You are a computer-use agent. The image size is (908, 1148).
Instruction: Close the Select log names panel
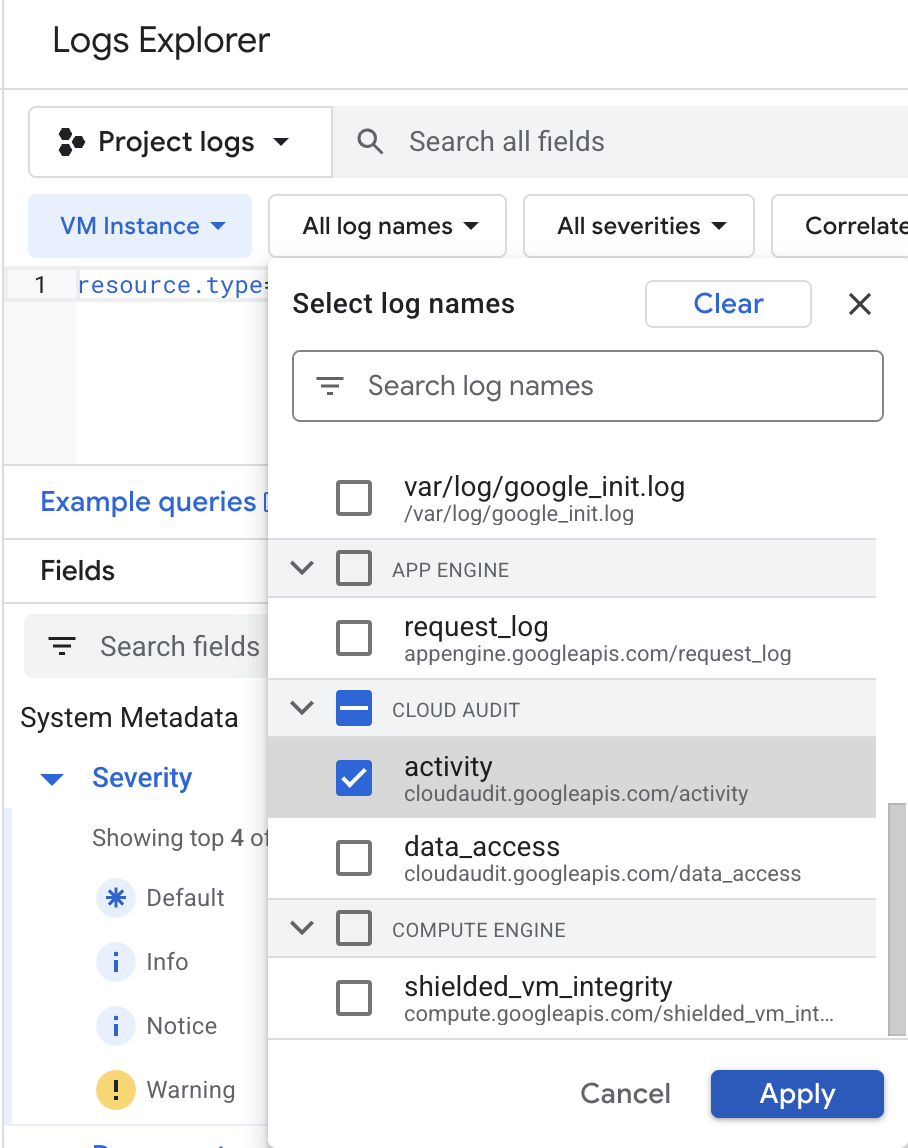tap(860, 304)
